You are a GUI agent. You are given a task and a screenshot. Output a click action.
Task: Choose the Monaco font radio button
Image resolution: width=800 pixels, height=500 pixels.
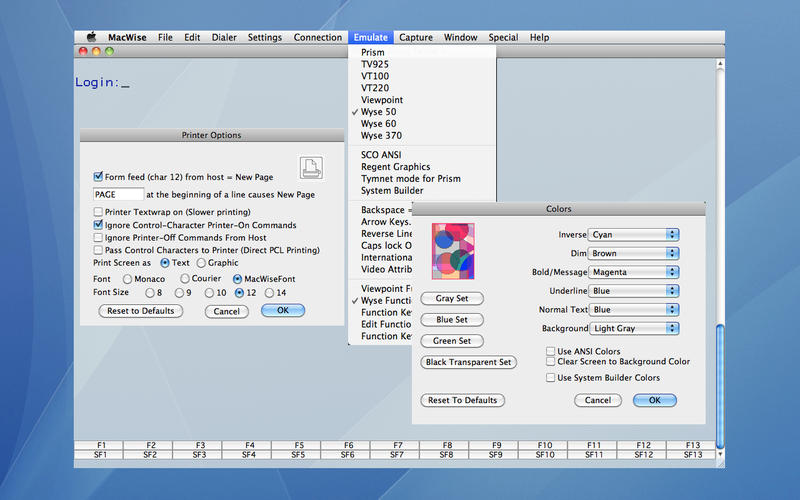pyautogui.click(x=127, y=279)
